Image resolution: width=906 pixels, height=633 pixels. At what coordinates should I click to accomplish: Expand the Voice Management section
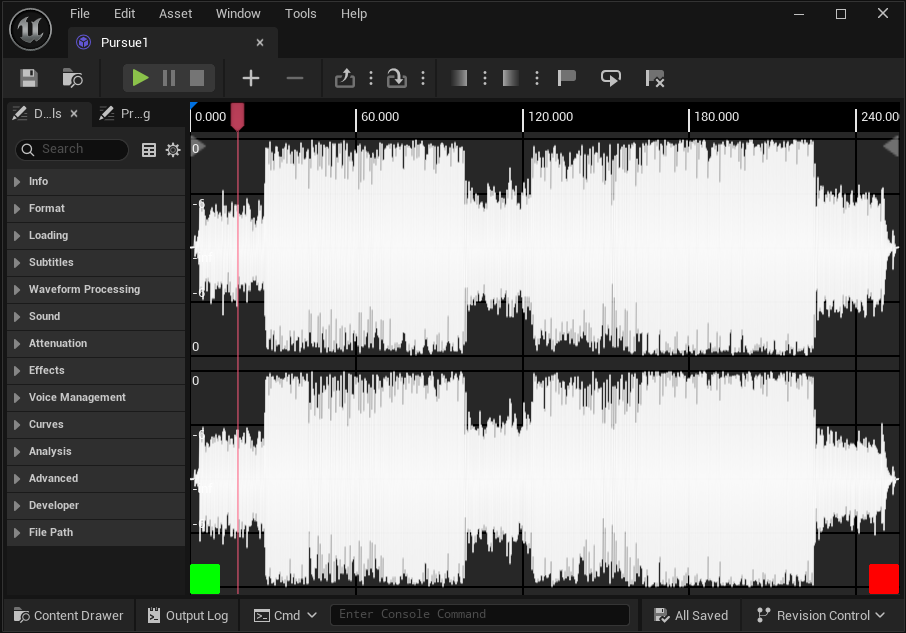click(77, 397)
